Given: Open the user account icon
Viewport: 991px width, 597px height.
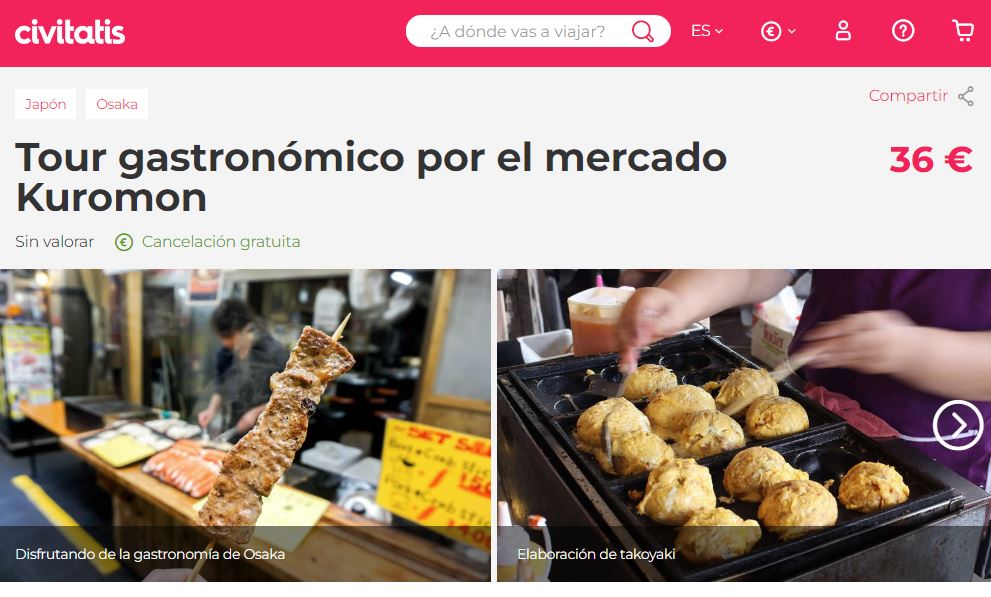Looking at the screenshot, I should tap(843, 30).
